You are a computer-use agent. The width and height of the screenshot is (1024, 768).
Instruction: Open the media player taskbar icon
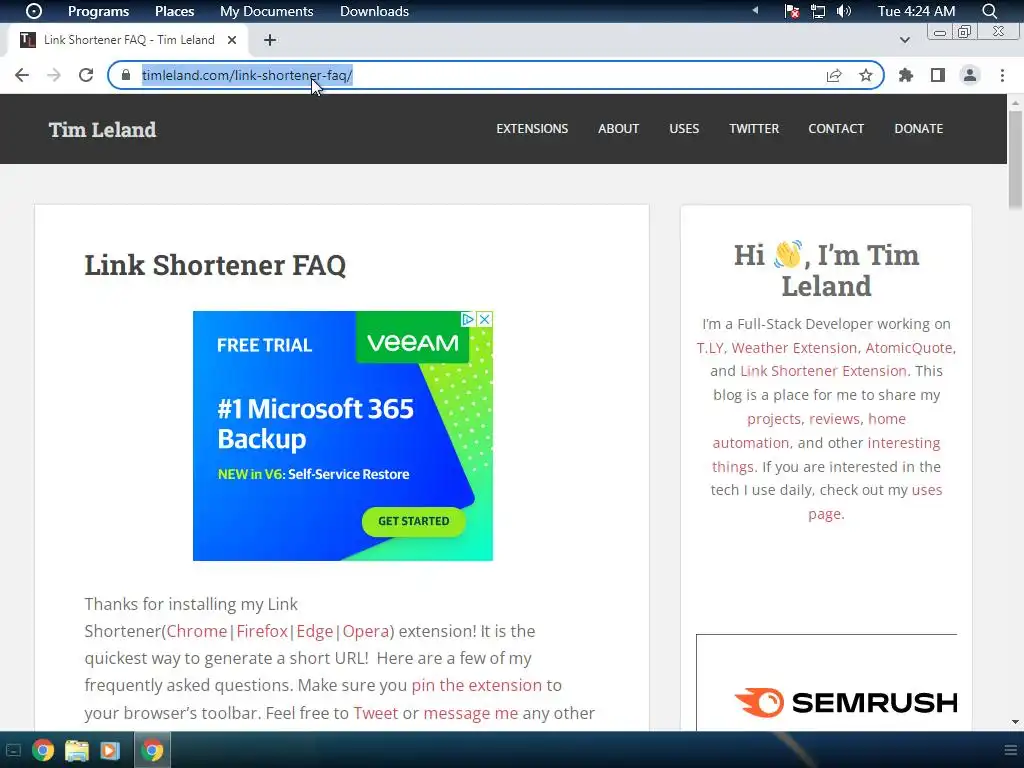point(110,750)
